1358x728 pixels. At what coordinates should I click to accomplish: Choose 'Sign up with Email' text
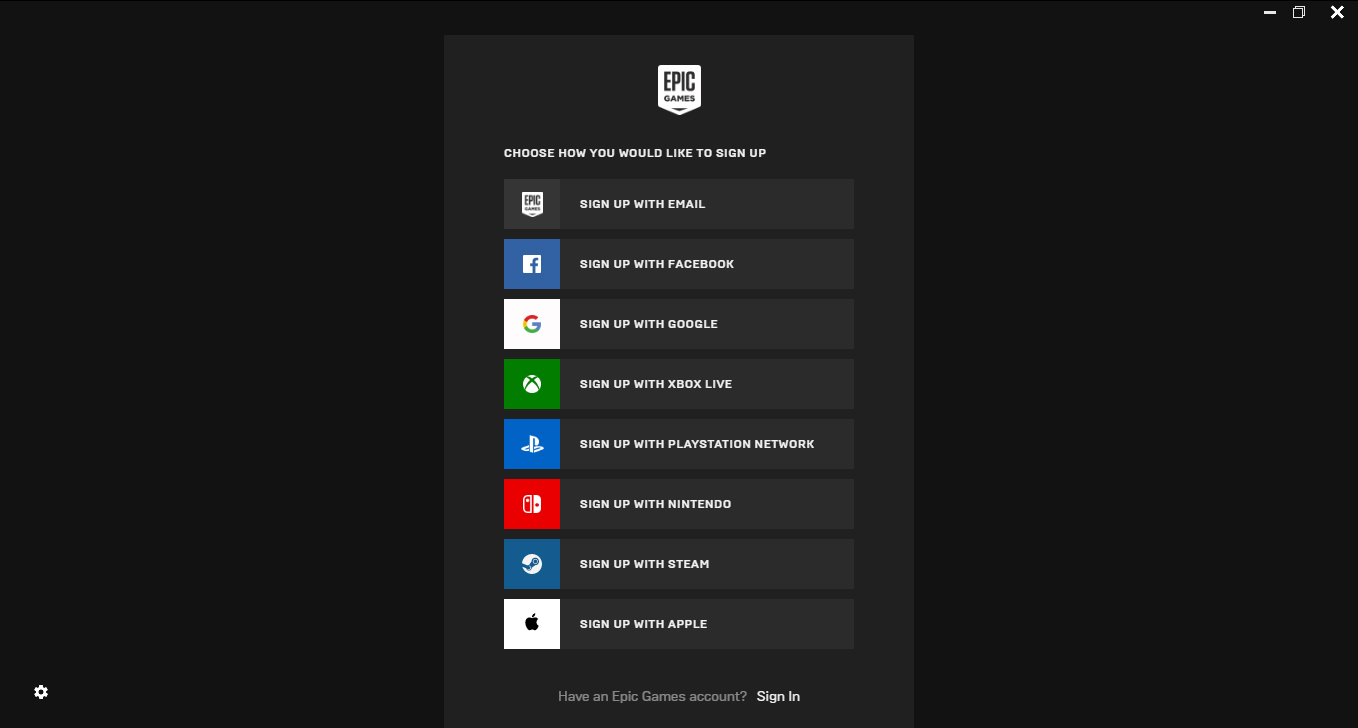(x=642, y=204)
